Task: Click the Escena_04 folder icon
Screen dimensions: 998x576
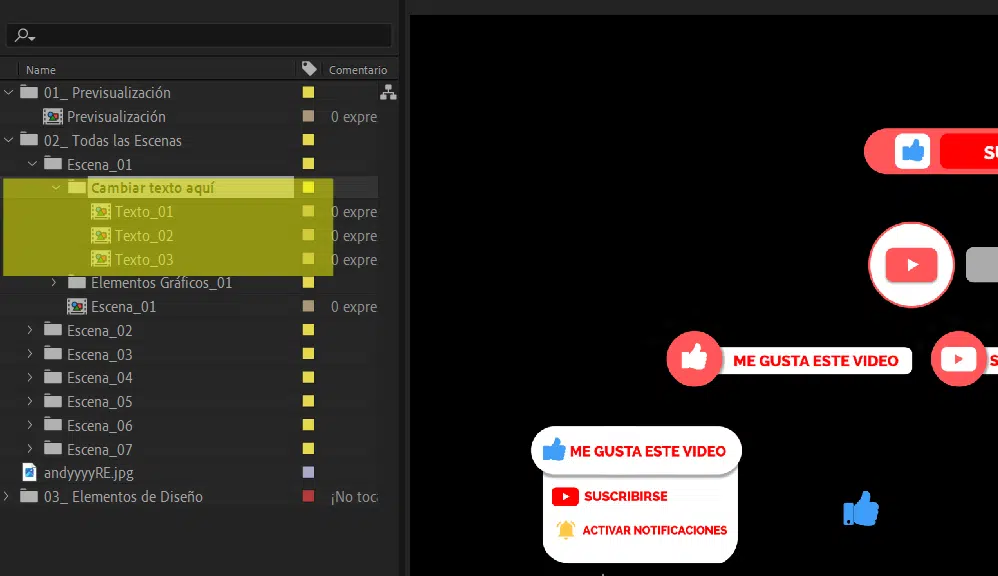Action: pos(53,377)
